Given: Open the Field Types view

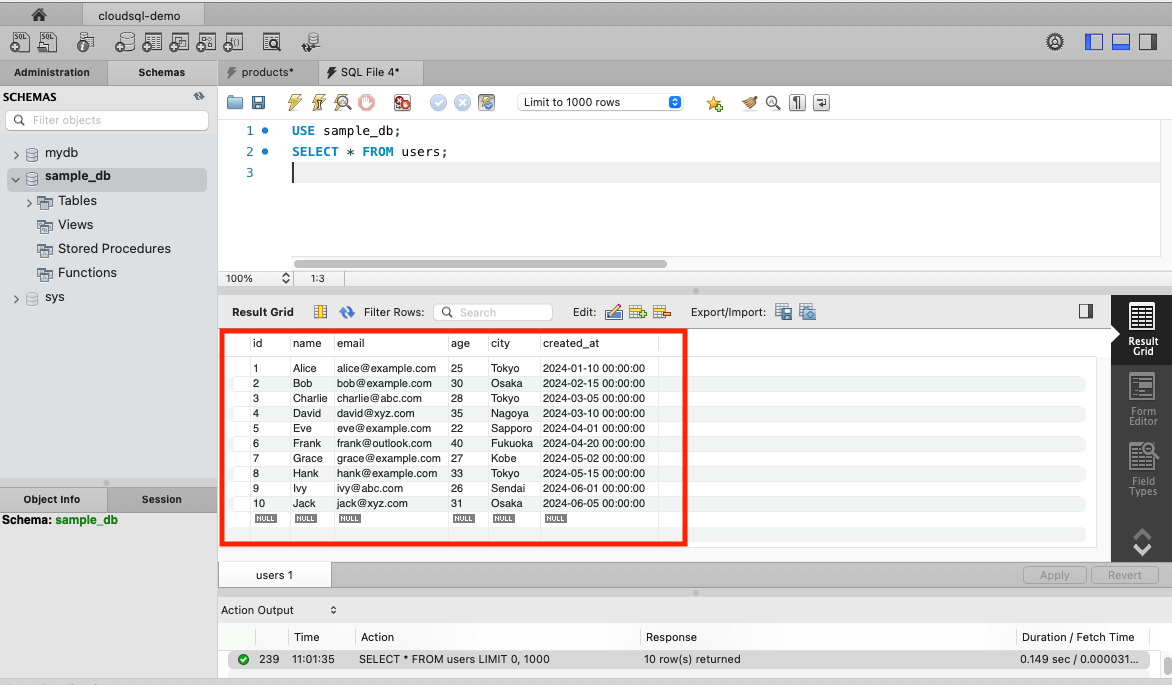Looking at the screenshot, I should pos(1142,470).
